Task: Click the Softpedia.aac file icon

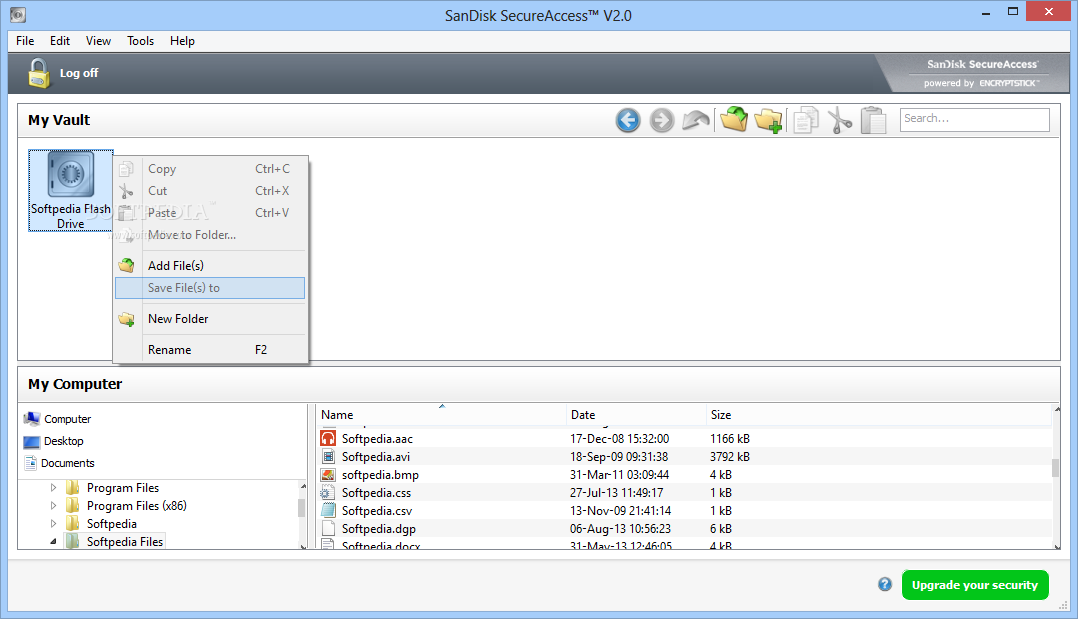Action: [x=329, y=438]
